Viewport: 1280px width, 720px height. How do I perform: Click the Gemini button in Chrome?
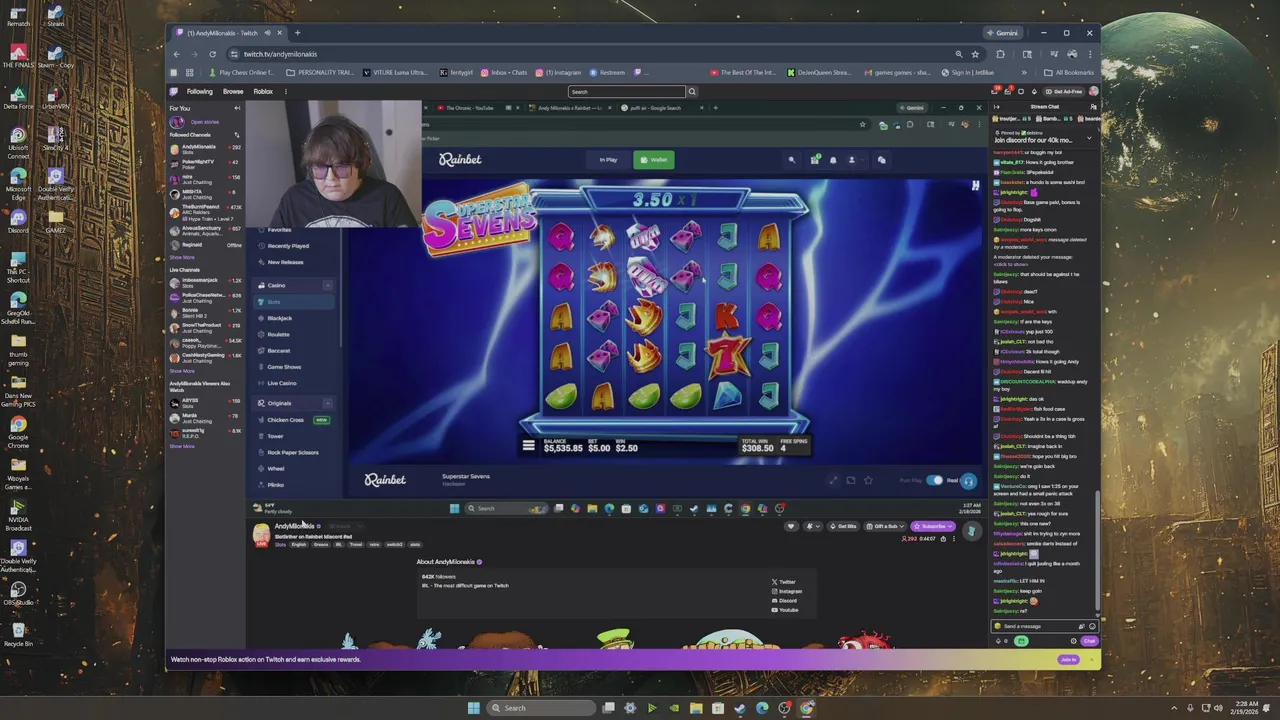pyautogui.click(x=1002, y=33)
